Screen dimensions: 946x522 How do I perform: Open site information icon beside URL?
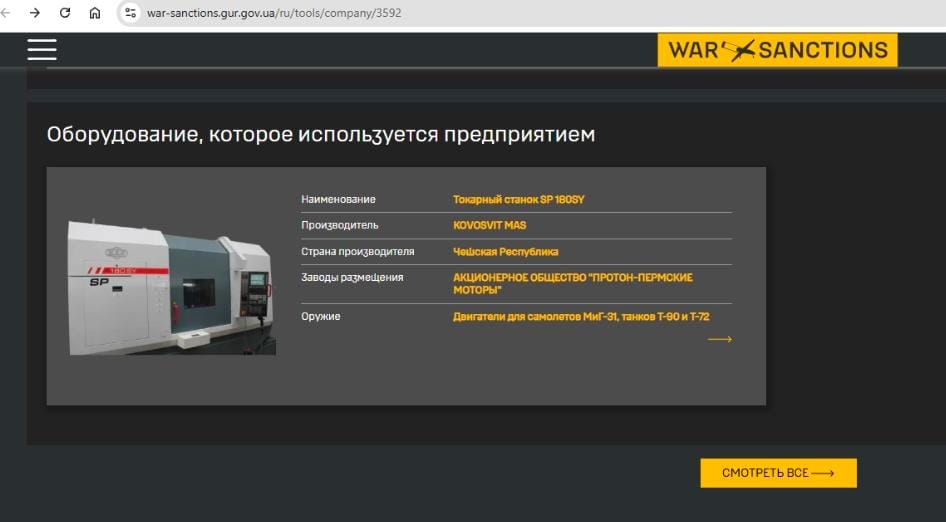point(130,13)
